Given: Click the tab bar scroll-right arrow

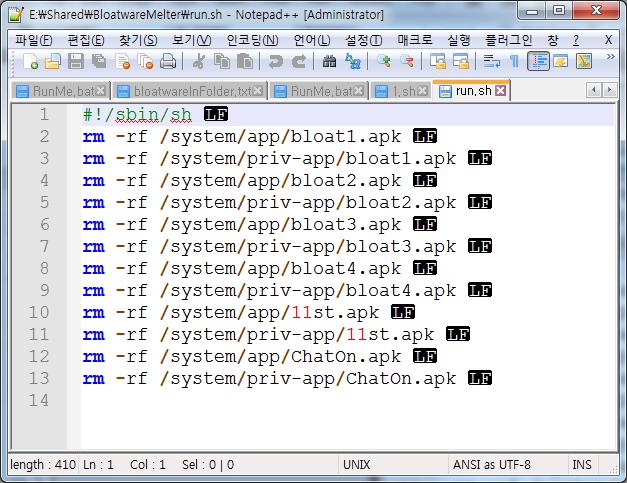Looking at the screenshot, I should (x=610, y=90).
